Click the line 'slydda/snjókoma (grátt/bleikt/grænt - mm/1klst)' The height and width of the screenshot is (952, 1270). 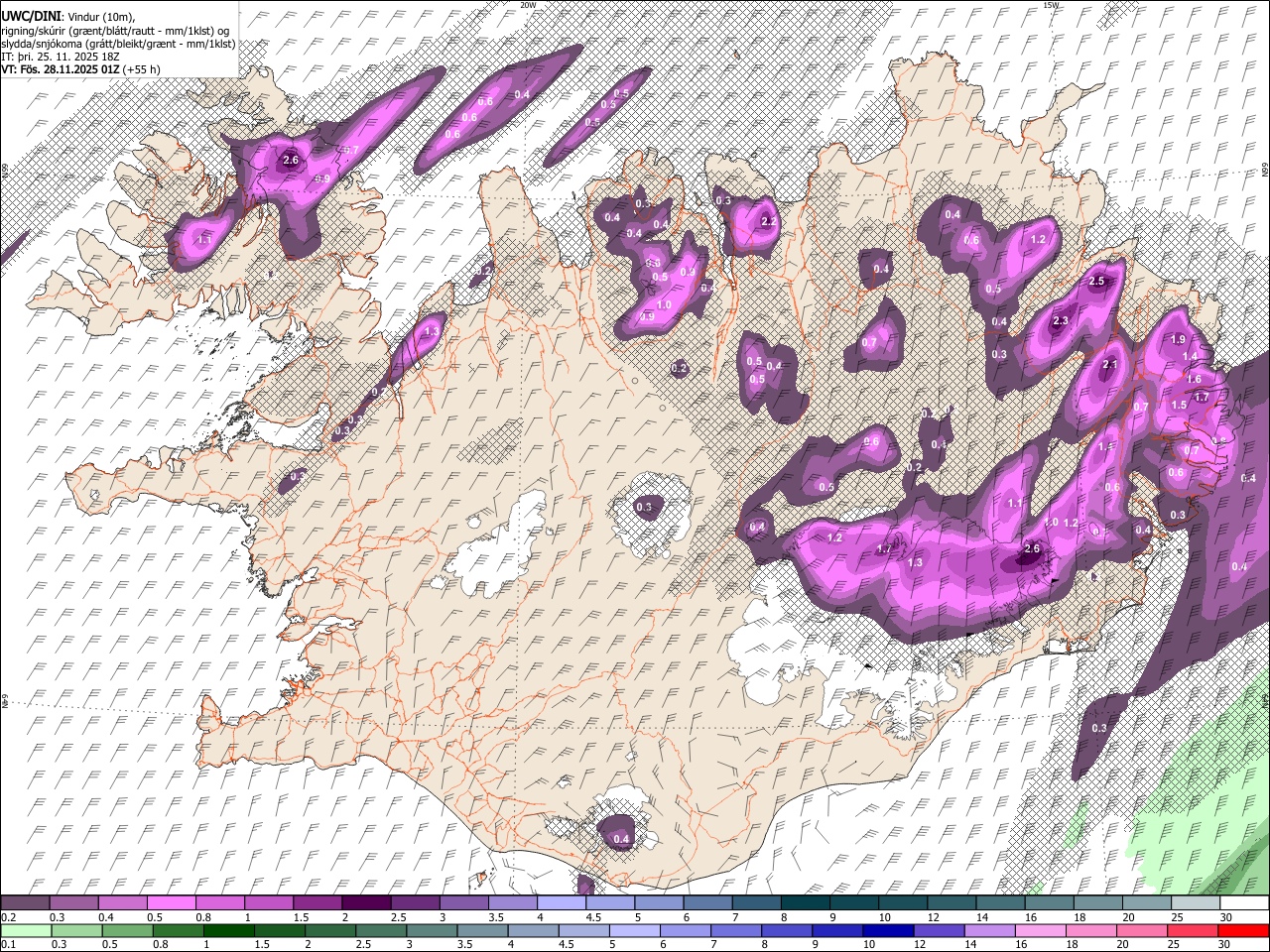tap(118, 44)
